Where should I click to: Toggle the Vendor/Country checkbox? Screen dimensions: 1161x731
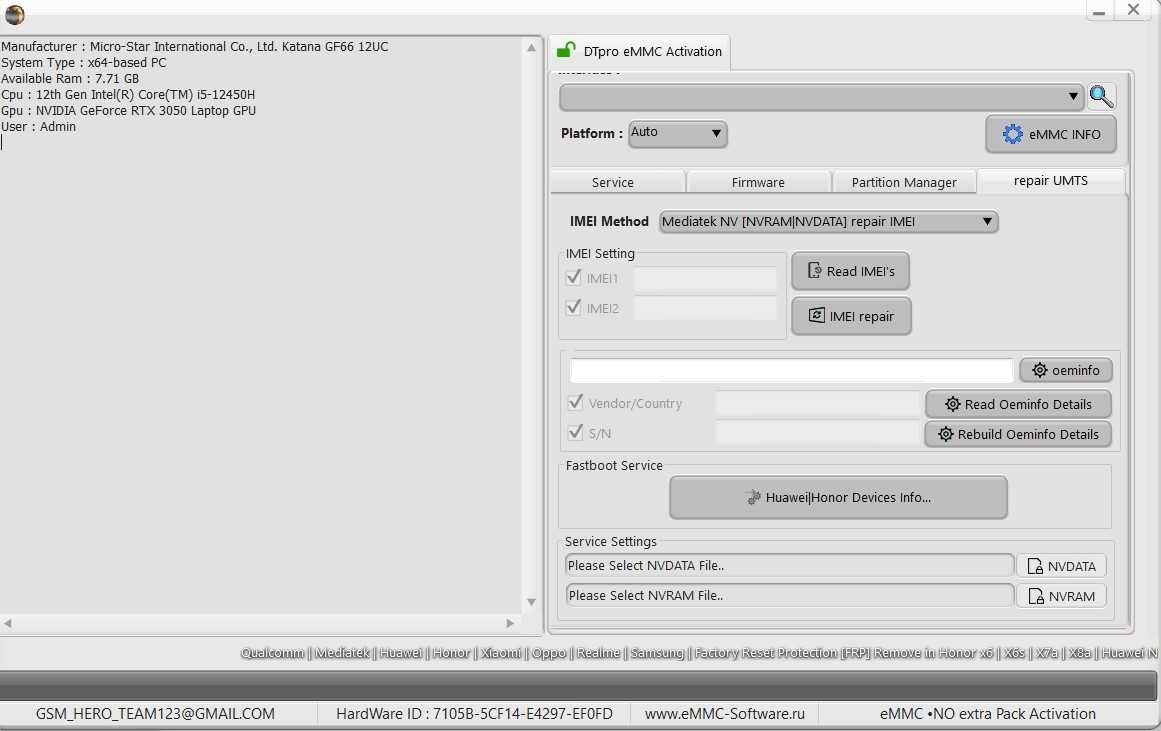[575, 403]
